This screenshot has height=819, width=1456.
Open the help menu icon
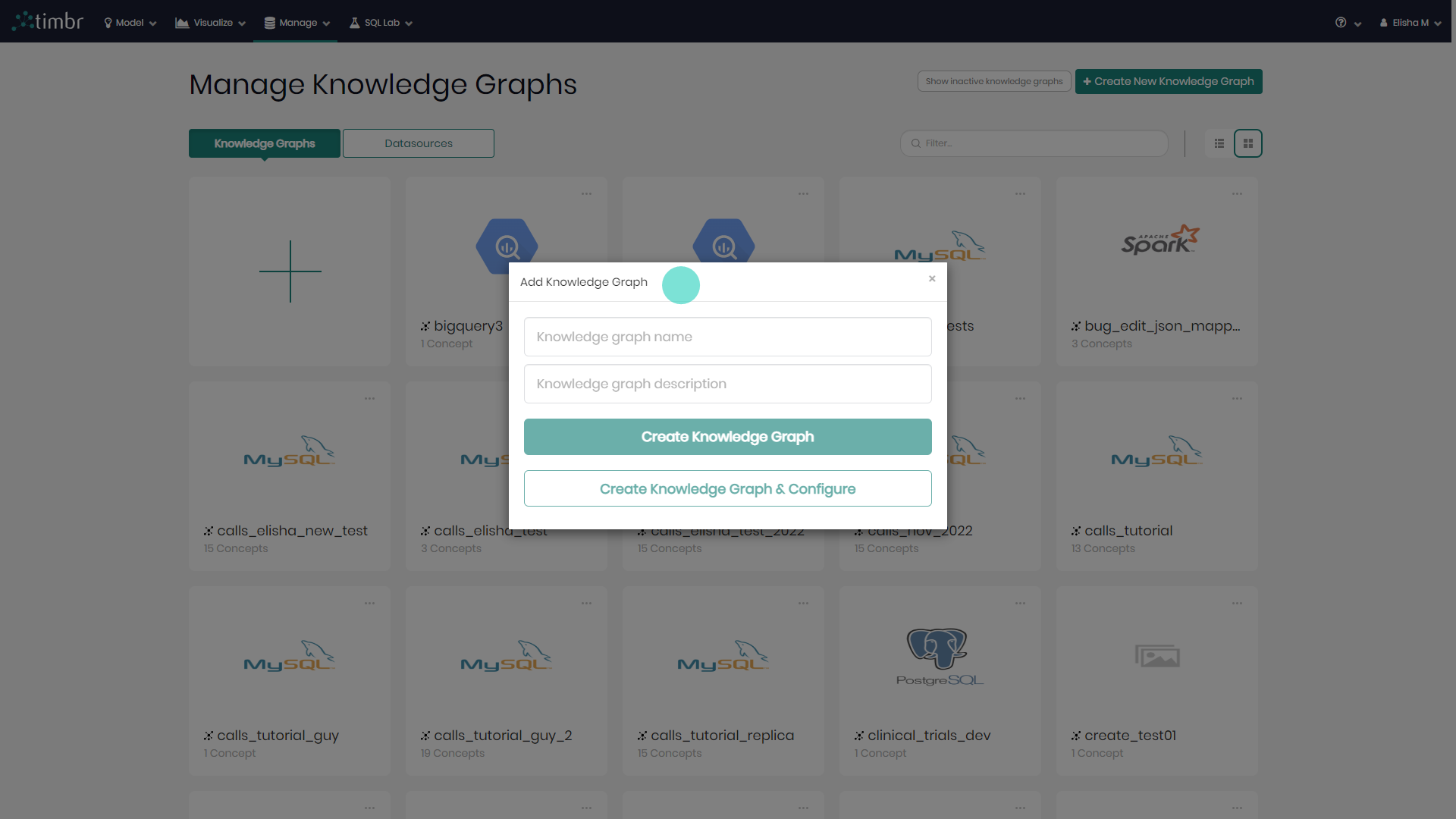[x=1341, y=23]
